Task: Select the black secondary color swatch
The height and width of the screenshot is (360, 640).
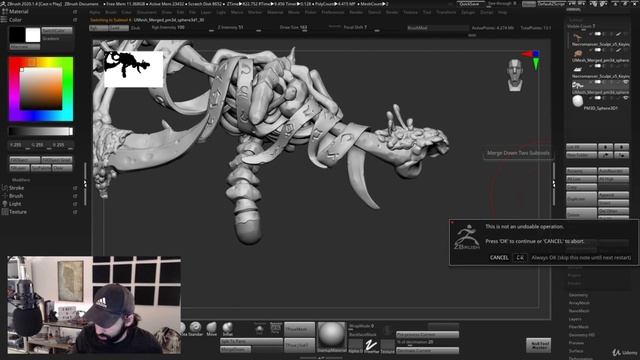Action: point(17,35)
